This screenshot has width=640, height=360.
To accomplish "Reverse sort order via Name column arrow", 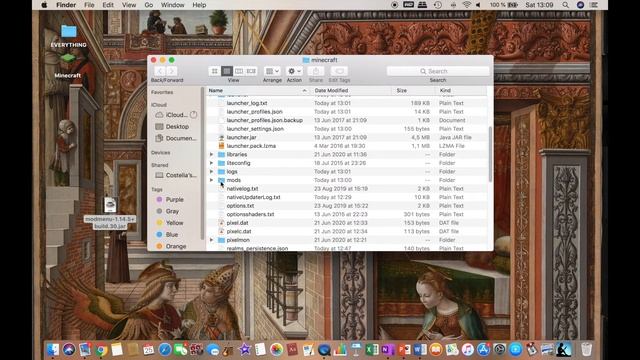I will (x=304, y=91).
